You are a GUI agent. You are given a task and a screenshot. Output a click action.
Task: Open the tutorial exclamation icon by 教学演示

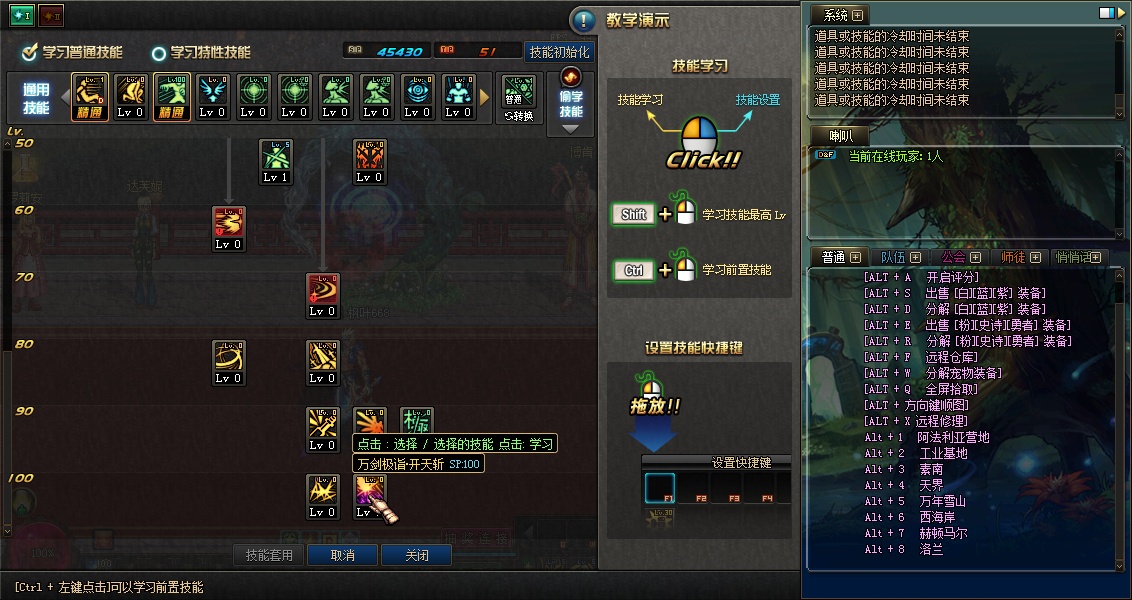[x=583, y=21]
